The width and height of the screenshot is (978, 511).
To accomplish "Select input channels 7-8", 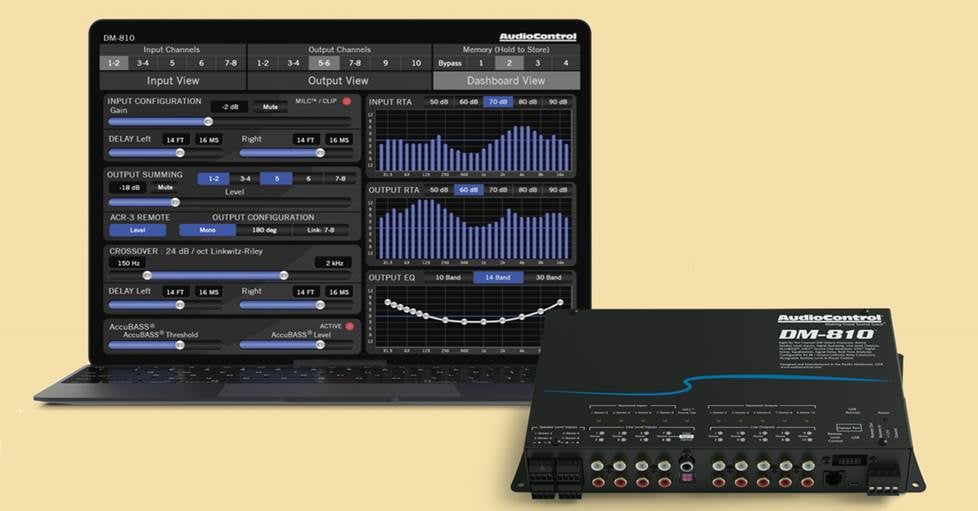I will [x=231, y=63].
